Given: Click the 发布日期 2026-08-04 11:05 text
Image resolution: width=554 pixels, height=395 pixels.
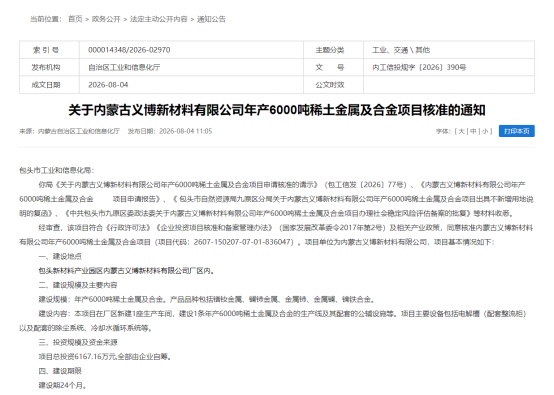Looking at the screenshot, I should [x=170, y=131].
